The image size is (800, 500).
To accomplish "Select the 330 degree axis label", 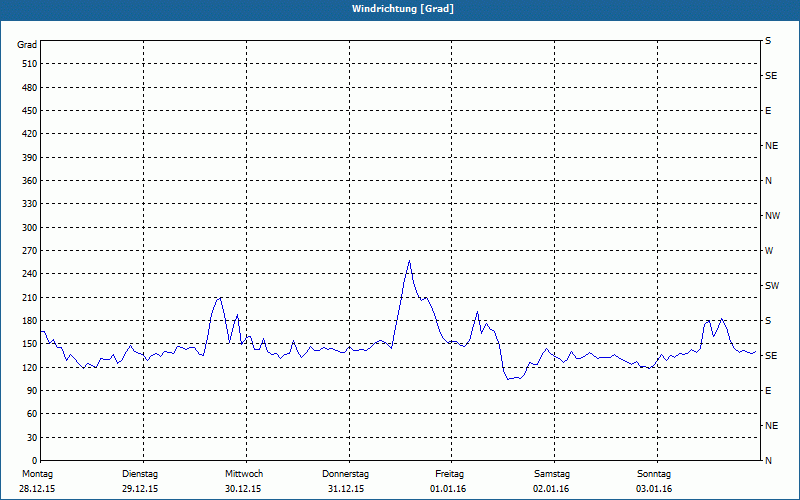I will pos(30,204).
